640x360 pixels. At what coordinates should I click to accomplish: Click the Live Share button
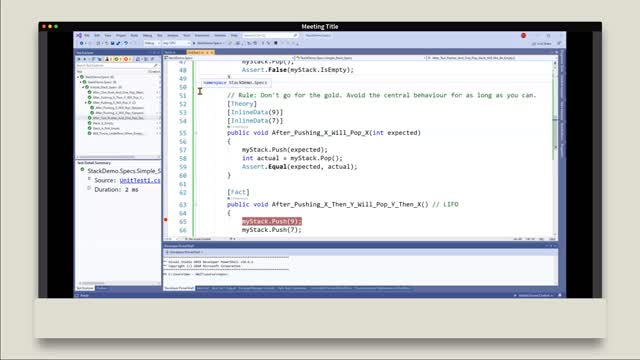click(542, 43)
